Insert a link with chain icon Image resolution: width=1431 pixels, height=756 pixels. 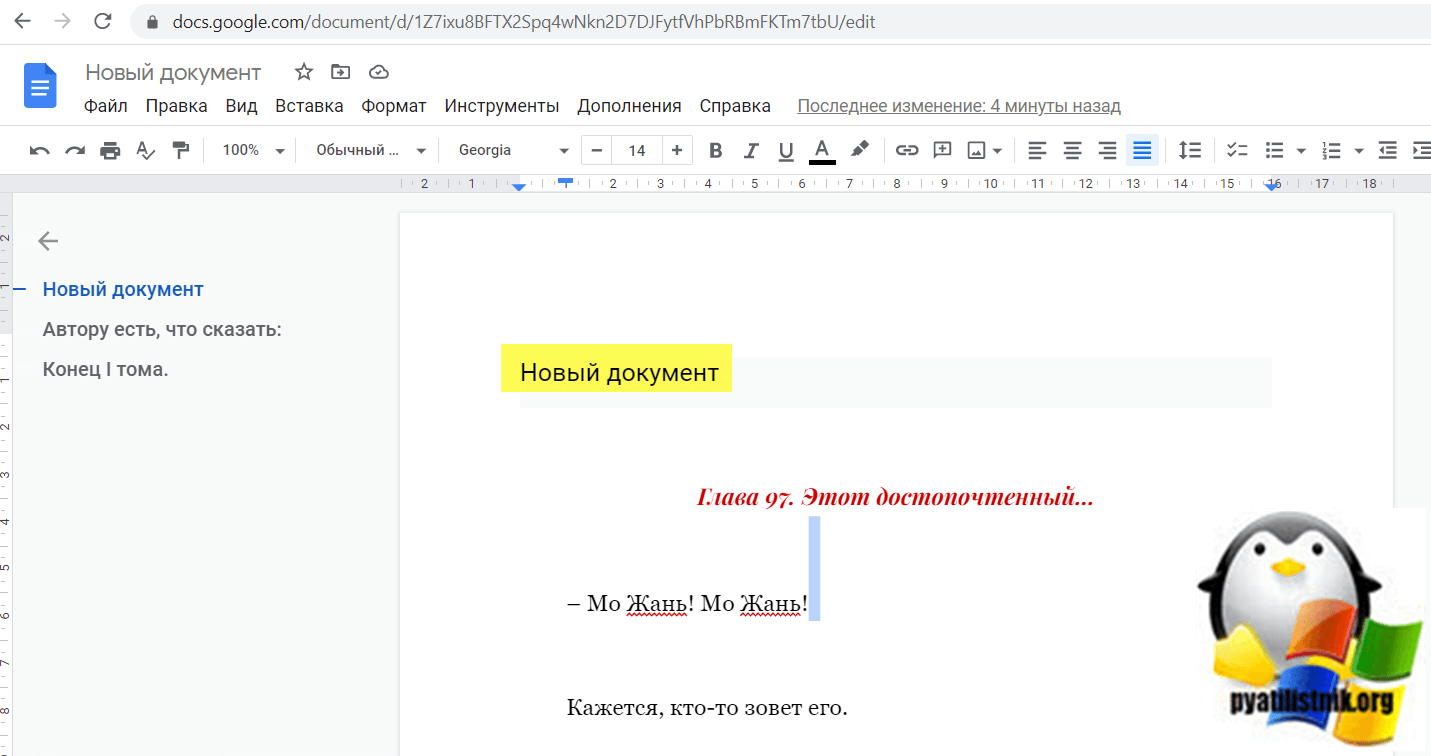coord(906,151)
